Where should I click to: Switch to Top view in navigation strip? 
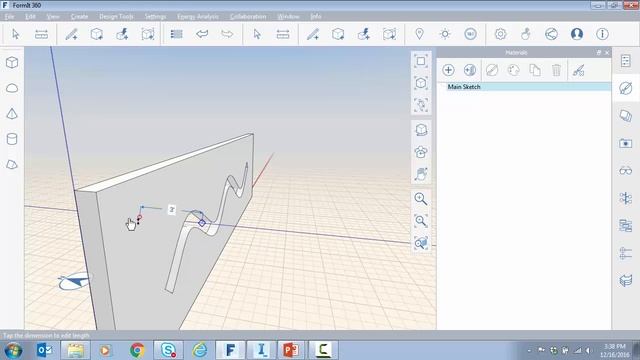421,61
